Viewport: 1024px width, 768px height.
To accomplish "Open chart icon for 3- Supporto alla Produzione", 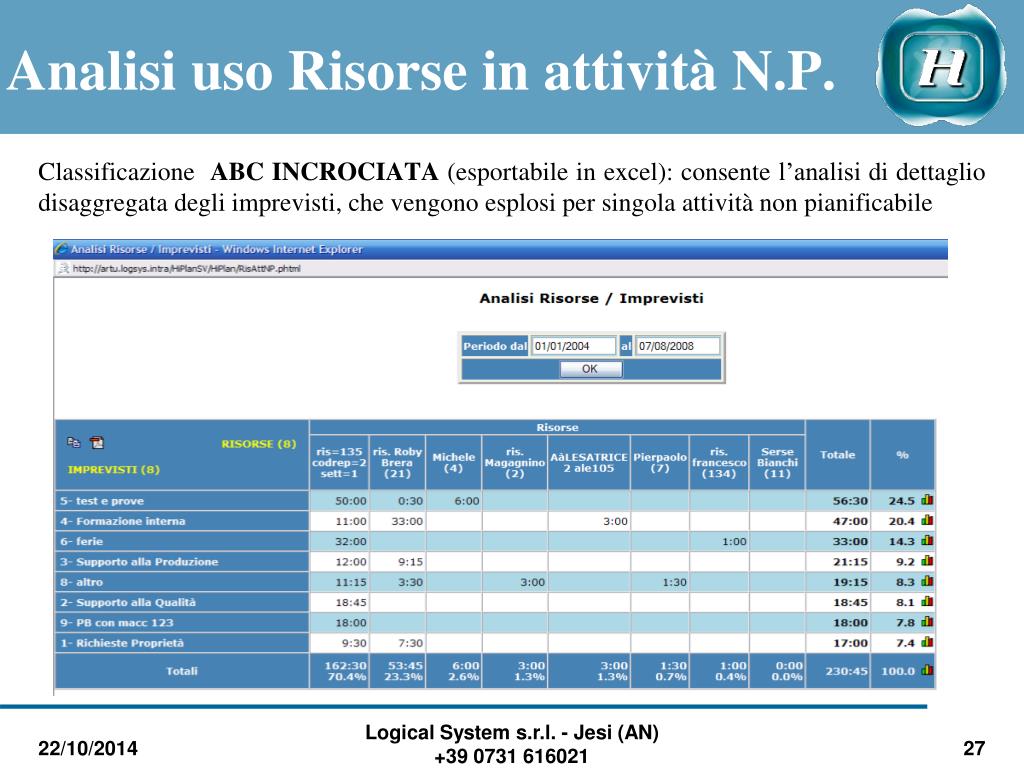I will (927, 561).
